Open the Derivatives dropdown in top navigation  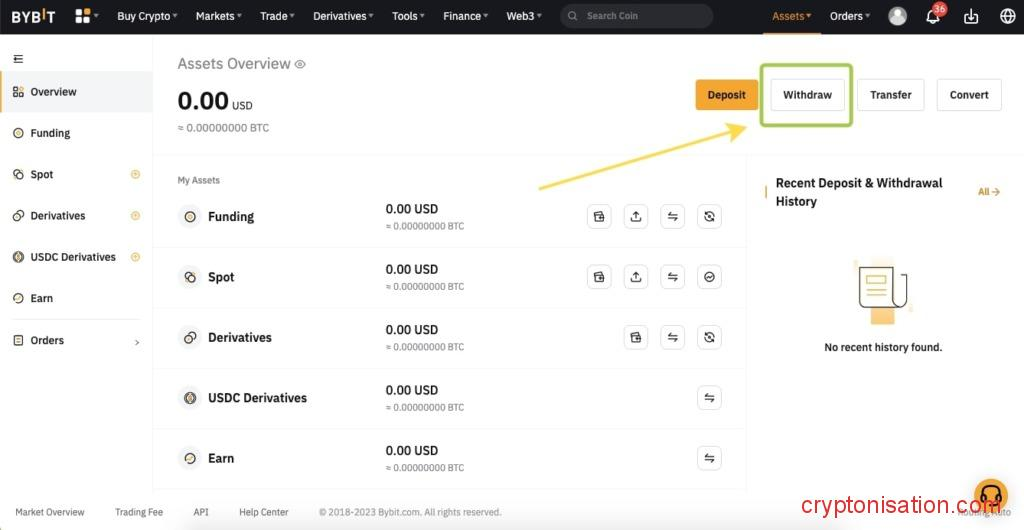tap(343, 16)
